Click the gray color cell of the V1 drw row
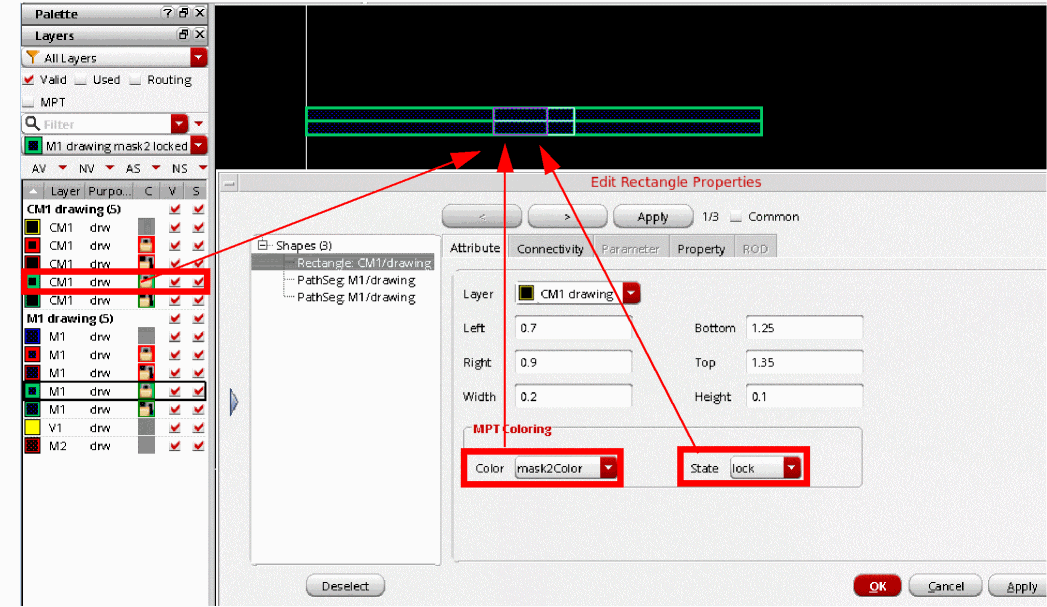This screenshot has height=607, width=1047. (146, 427)
